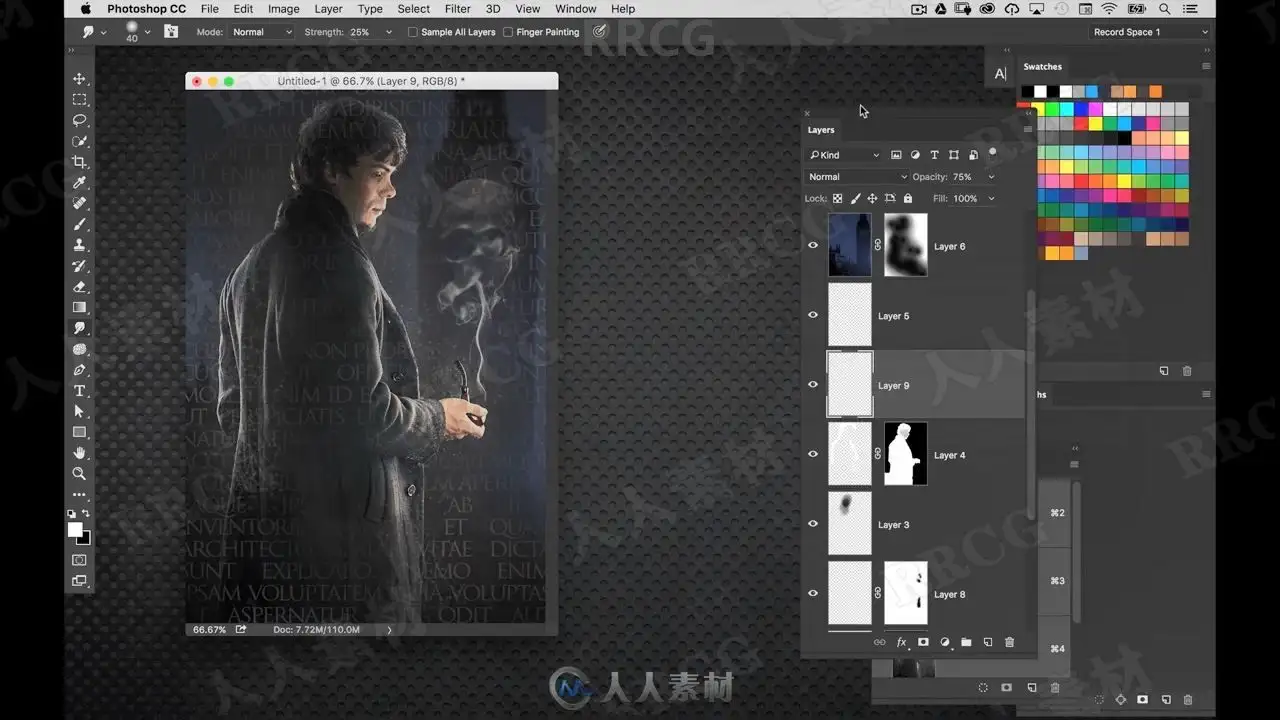This screenshot has width=1280, height=720.
Task: Select the Clone Stamp tool
Action: (79, 245)
